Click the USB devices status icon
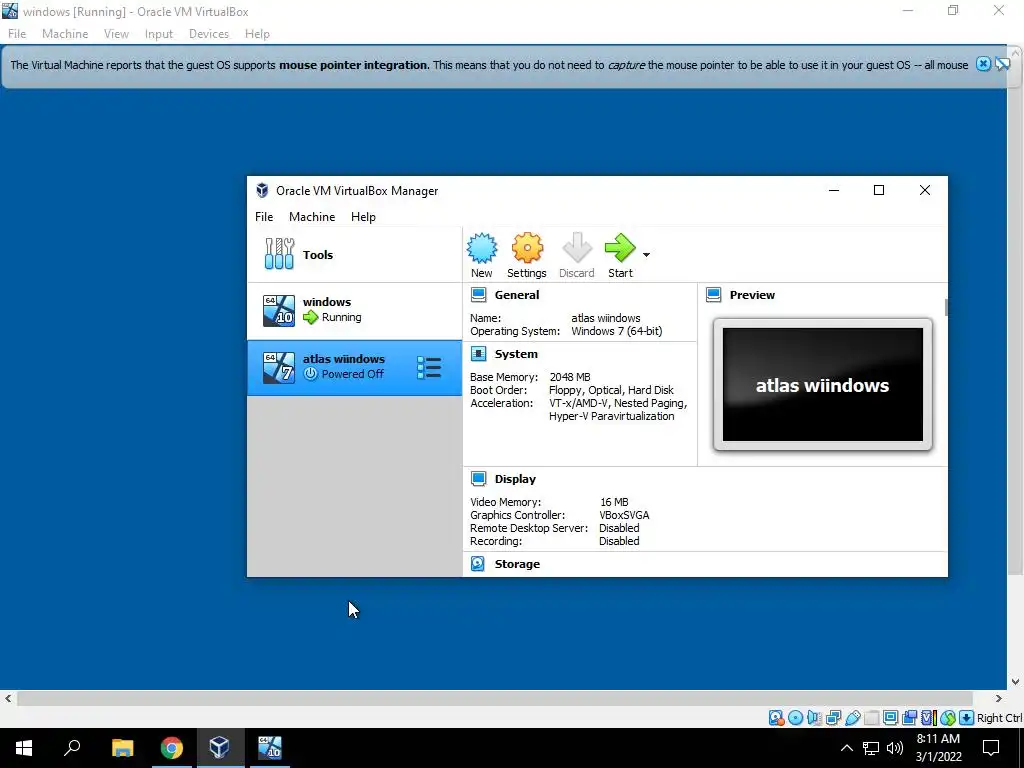Viewport: 1024px width, 768px height. (x=853, y=718)
